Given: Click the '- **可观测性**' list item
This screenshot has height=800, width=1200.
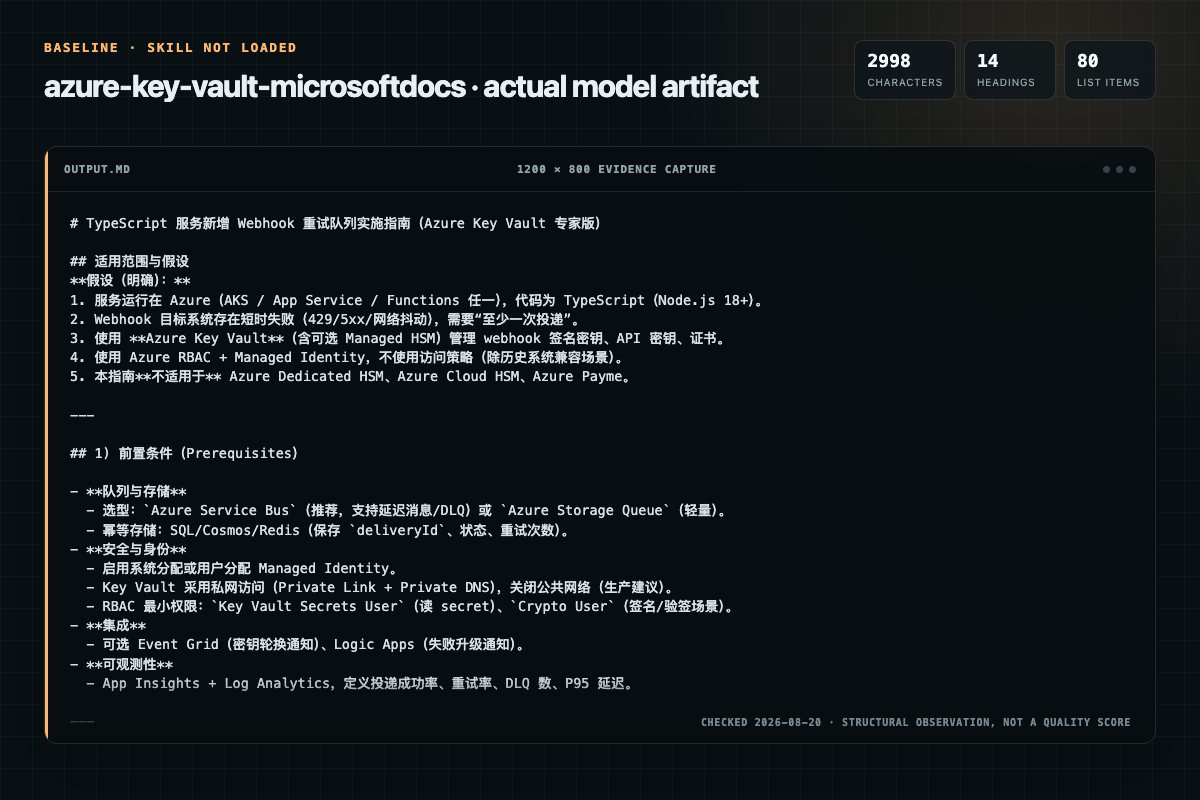Looking at the screenshot, I should point(122,664).
